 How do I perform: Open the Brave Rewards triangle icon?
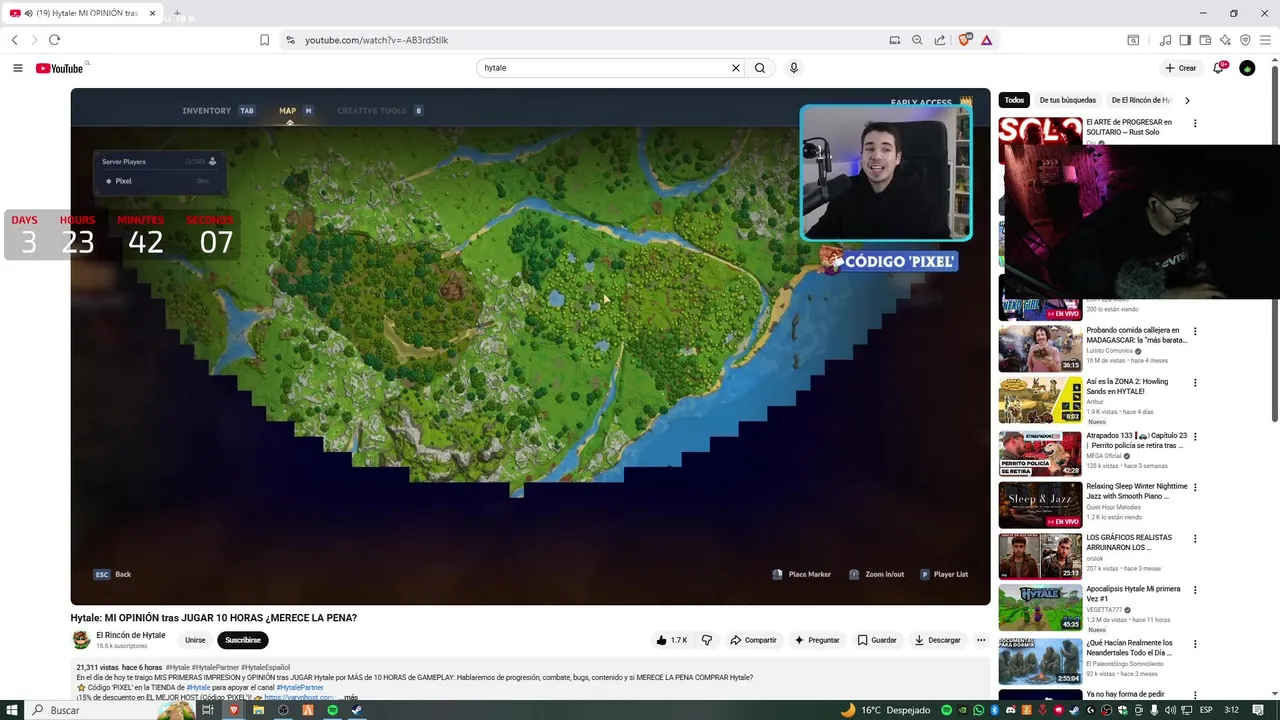click(987, 40)
